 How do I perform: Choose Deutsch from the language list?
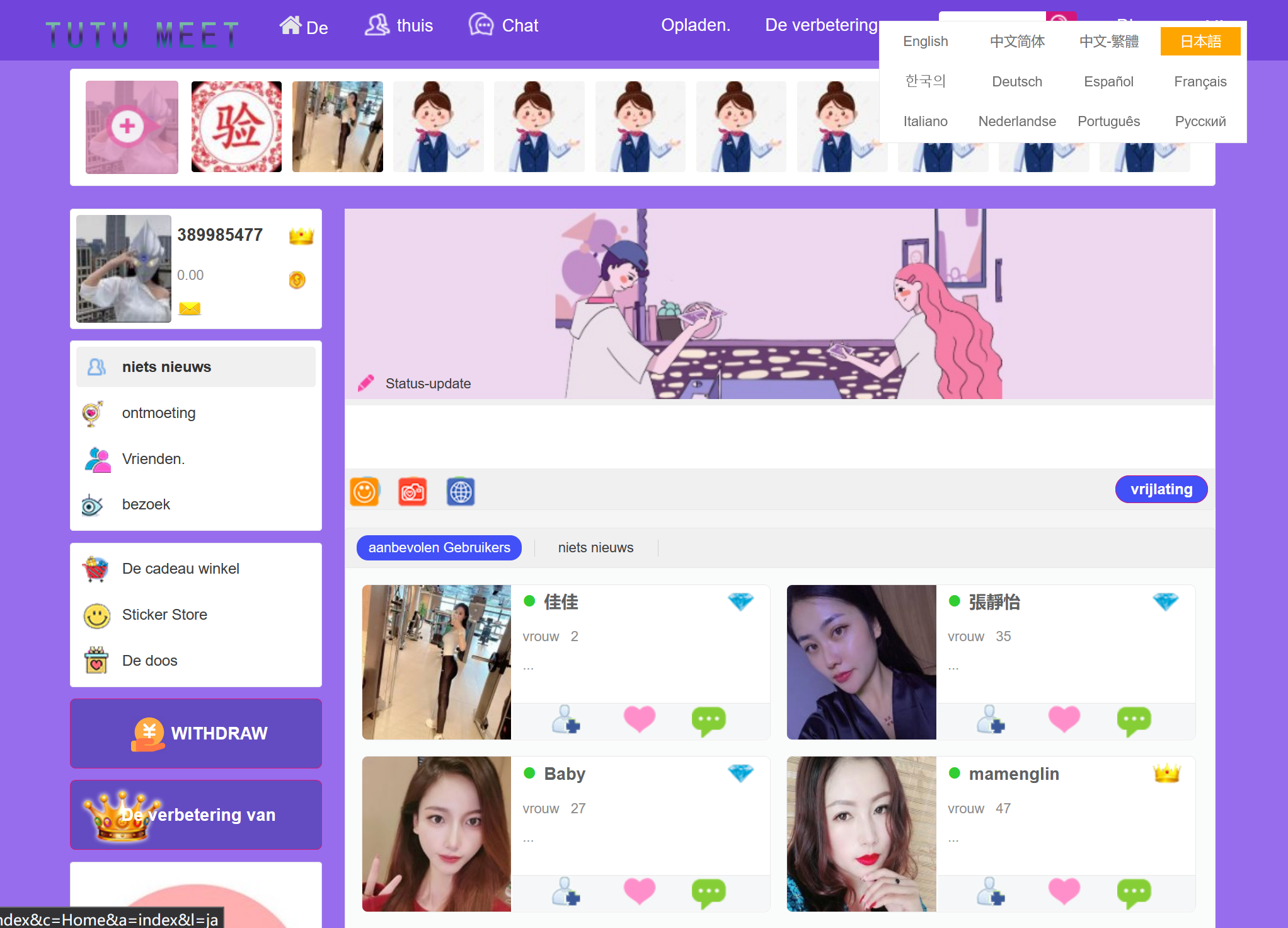1016,81
